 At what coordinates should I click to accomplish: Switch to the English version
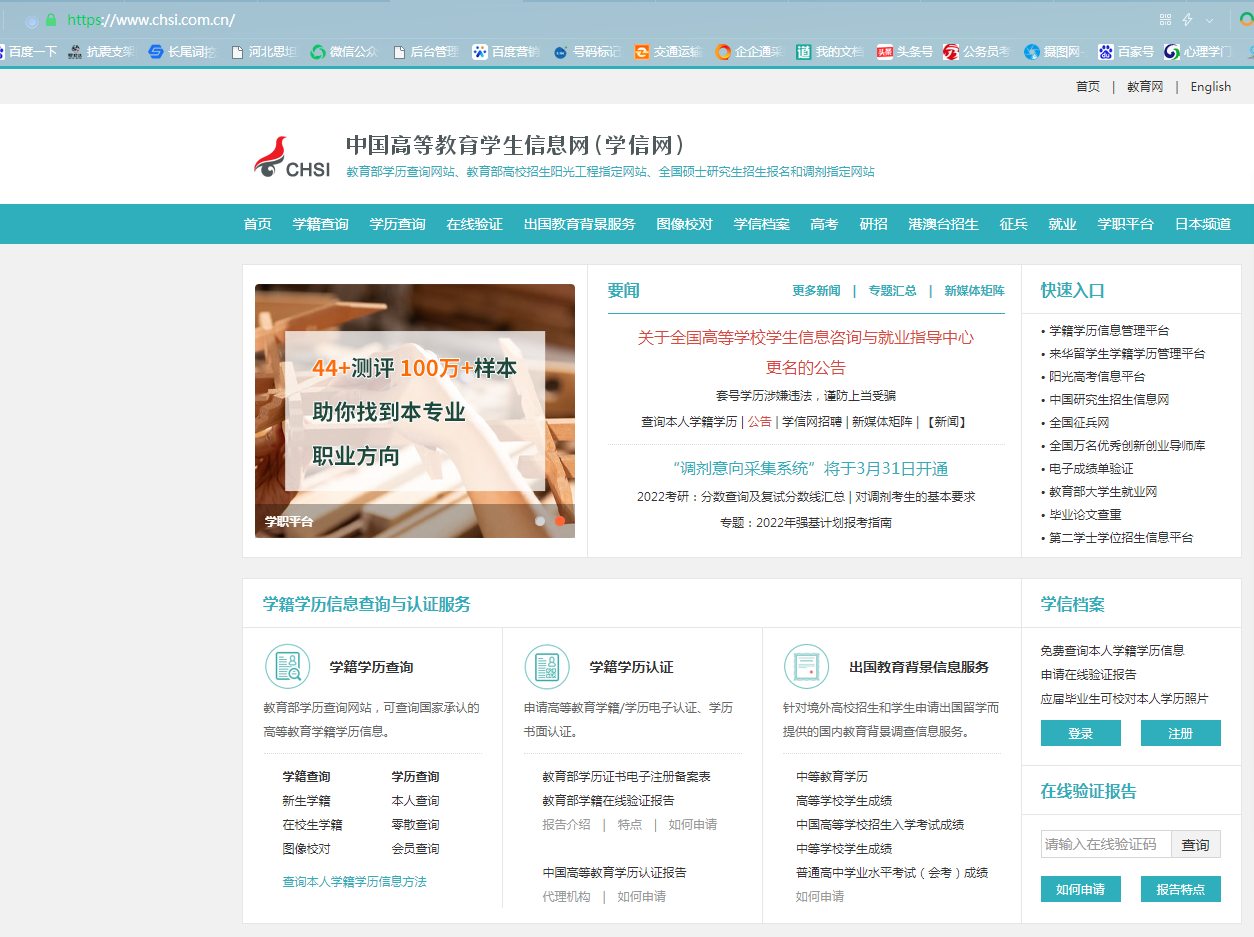click(1210, 86)
